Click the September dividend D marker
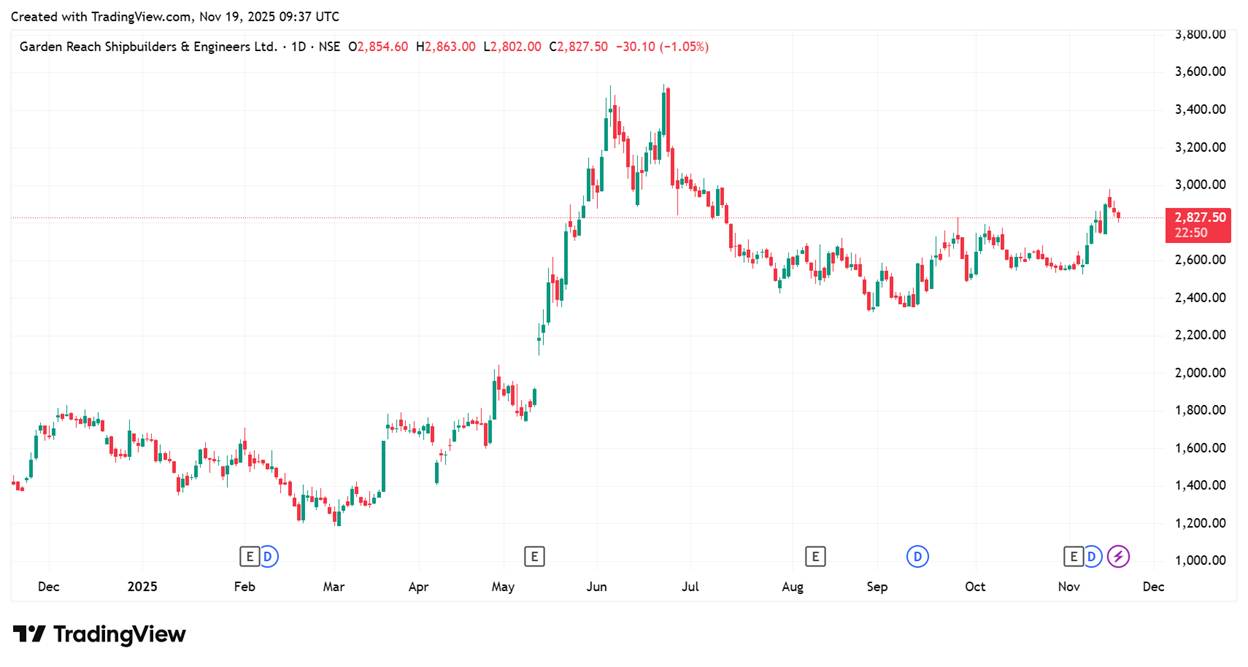The height and width of the screenshot is (667, 1248). pos(917,556)
